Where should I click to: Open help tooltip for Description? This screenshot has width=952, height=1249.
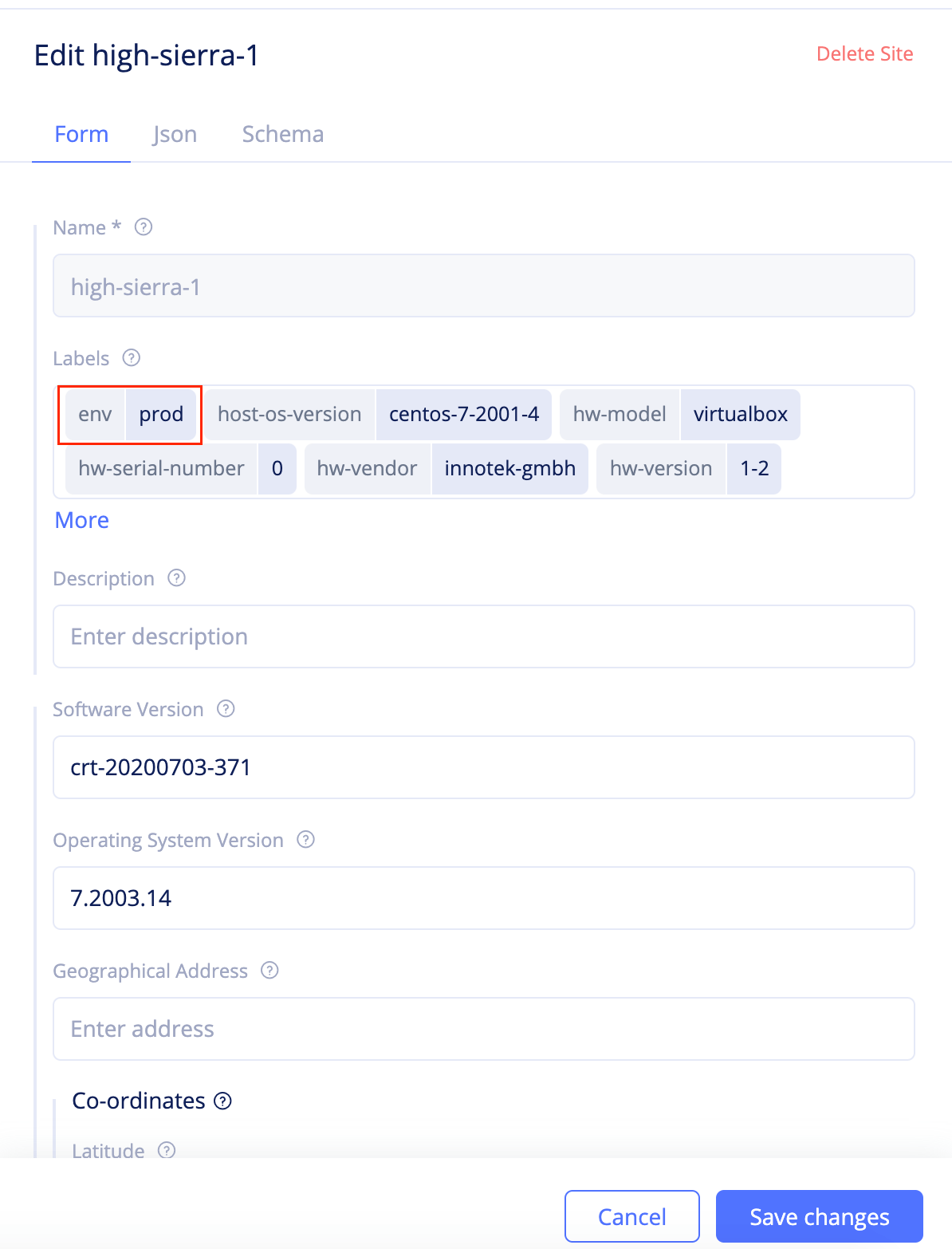[x=176, y=578]
